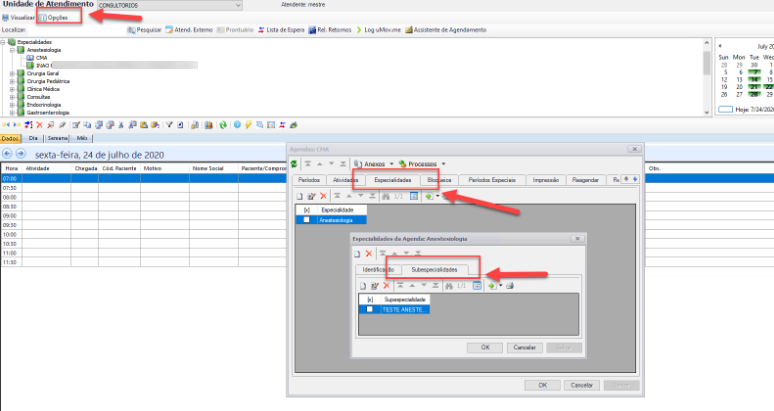This screenshot has height=411, width=774.
Task: Open the Visualizar menu
Action: click(x=18, y=18)
